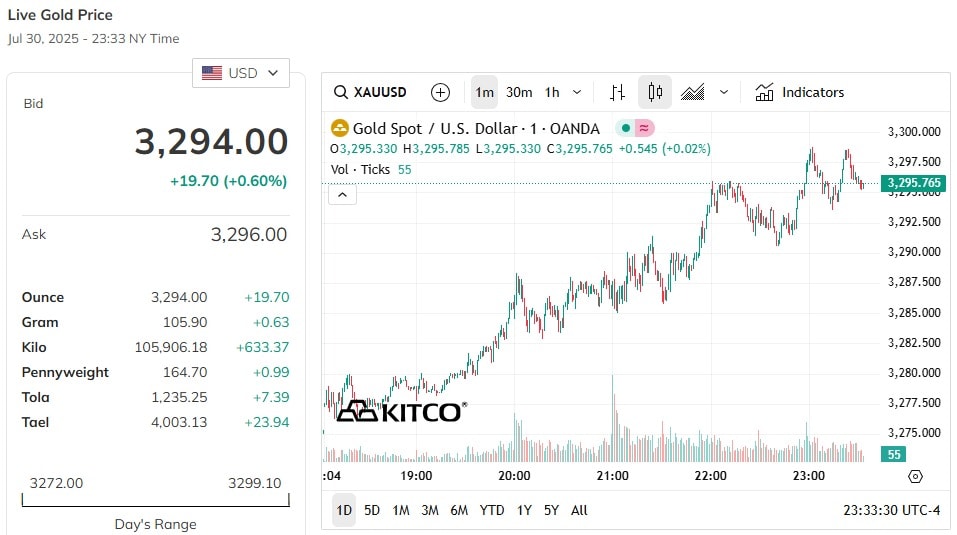Click the Ounce row label
This screenshot has height=535, width=957.
43,297
